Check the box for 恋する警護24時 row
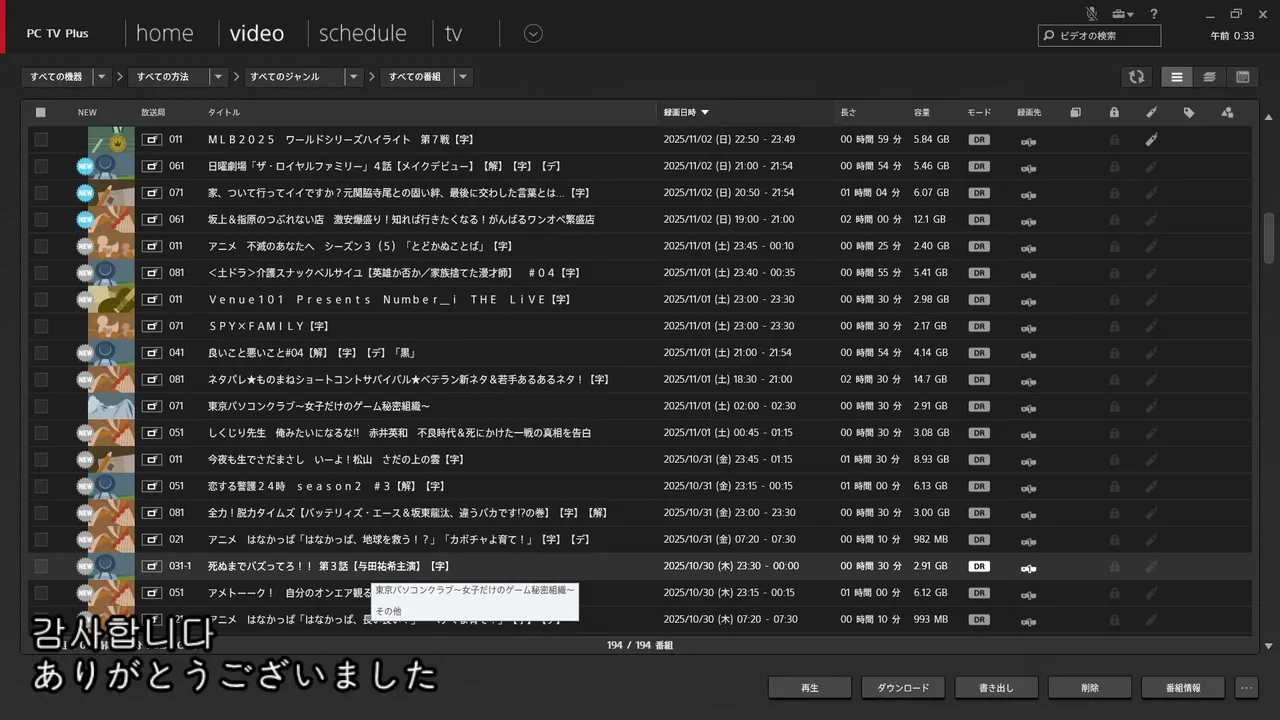 click(41, 486)
